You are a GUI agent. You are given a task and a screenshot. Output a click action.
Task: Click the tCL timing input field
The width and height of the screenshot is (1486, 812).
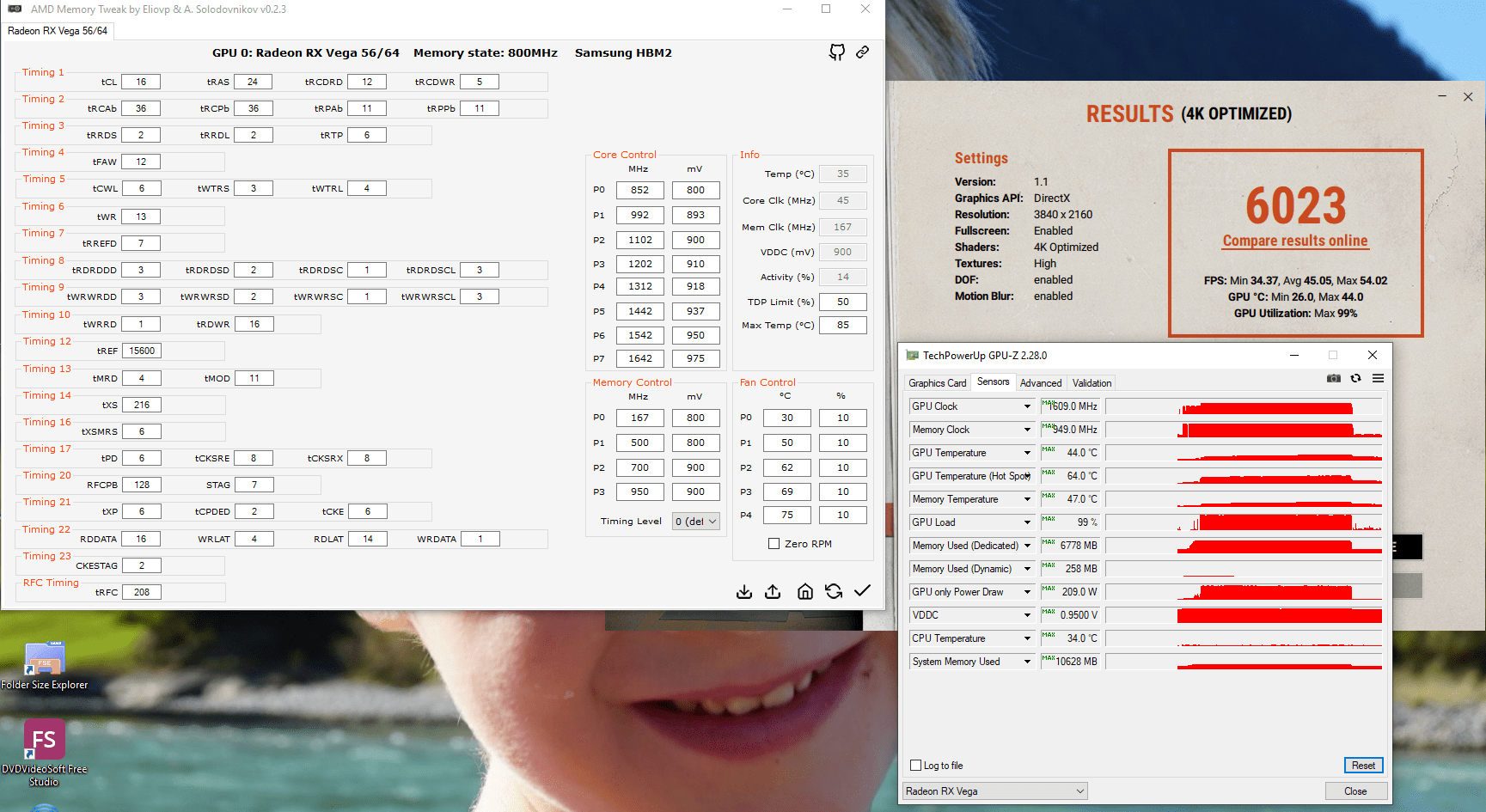coord(141,82)
